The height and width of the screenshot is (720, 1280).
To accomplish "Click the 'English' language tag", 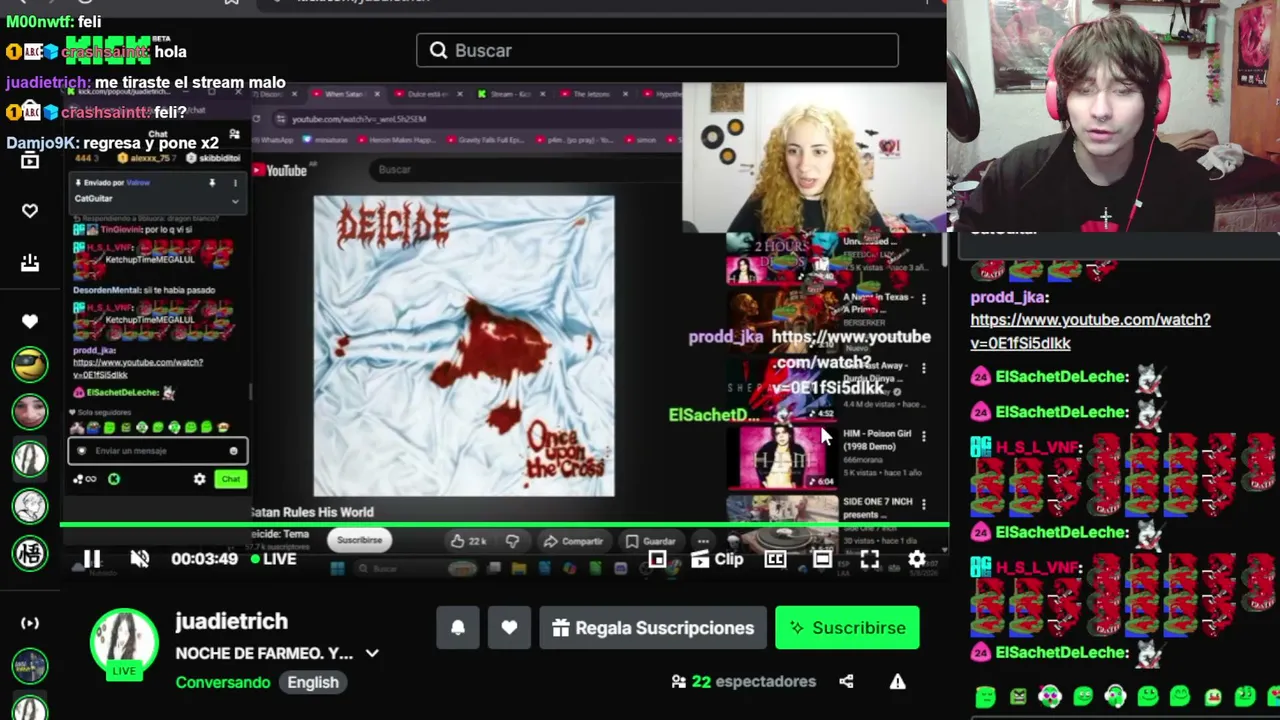I will point(313,682).
